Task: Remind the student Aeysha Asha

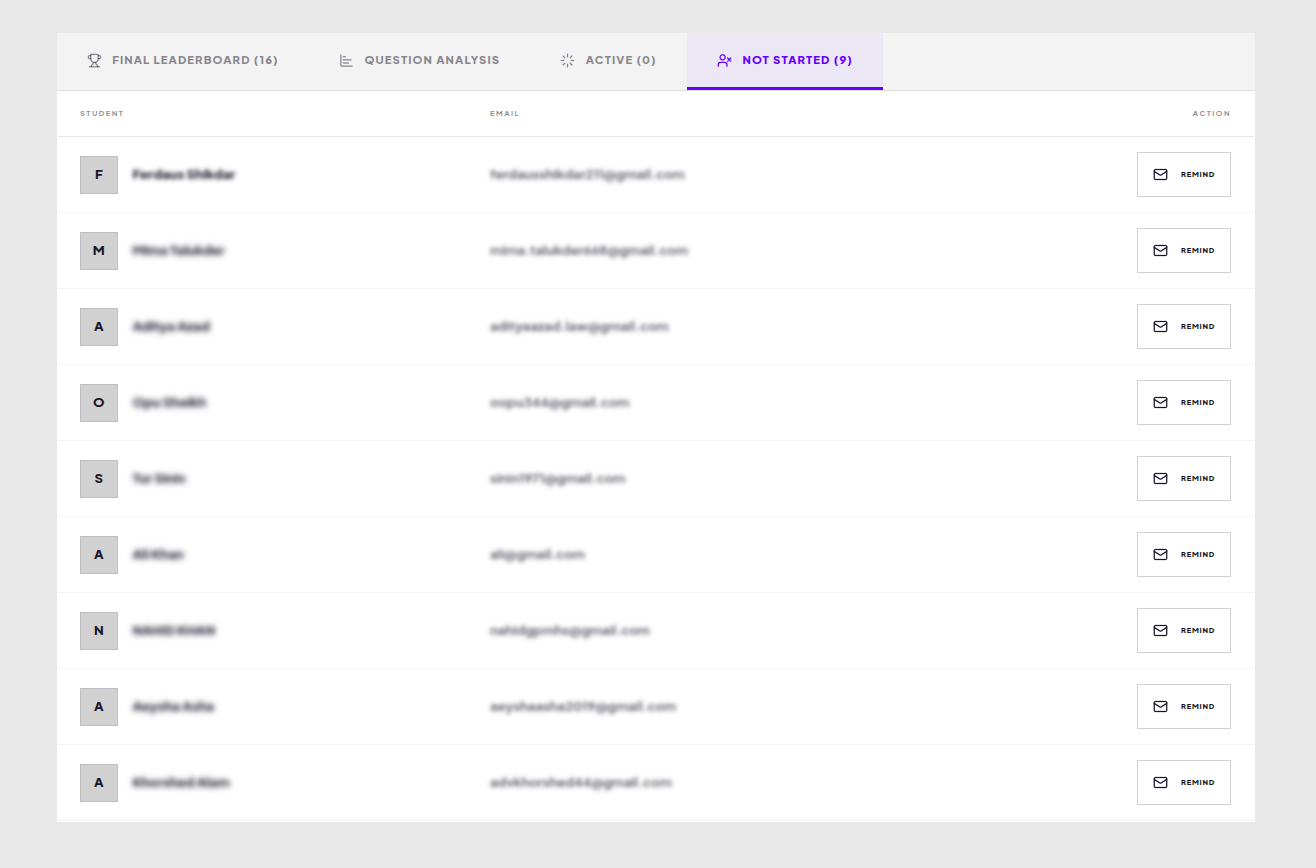Action: pyautogui.click(x=1184, y=707)
